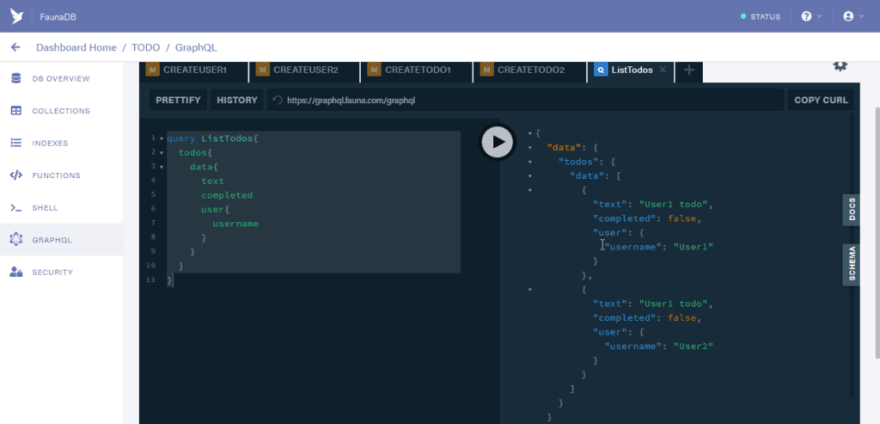Collapse first todo object fold arrow
The width and height of the screenshot is (880, 424).
click(x=530, y=190)
